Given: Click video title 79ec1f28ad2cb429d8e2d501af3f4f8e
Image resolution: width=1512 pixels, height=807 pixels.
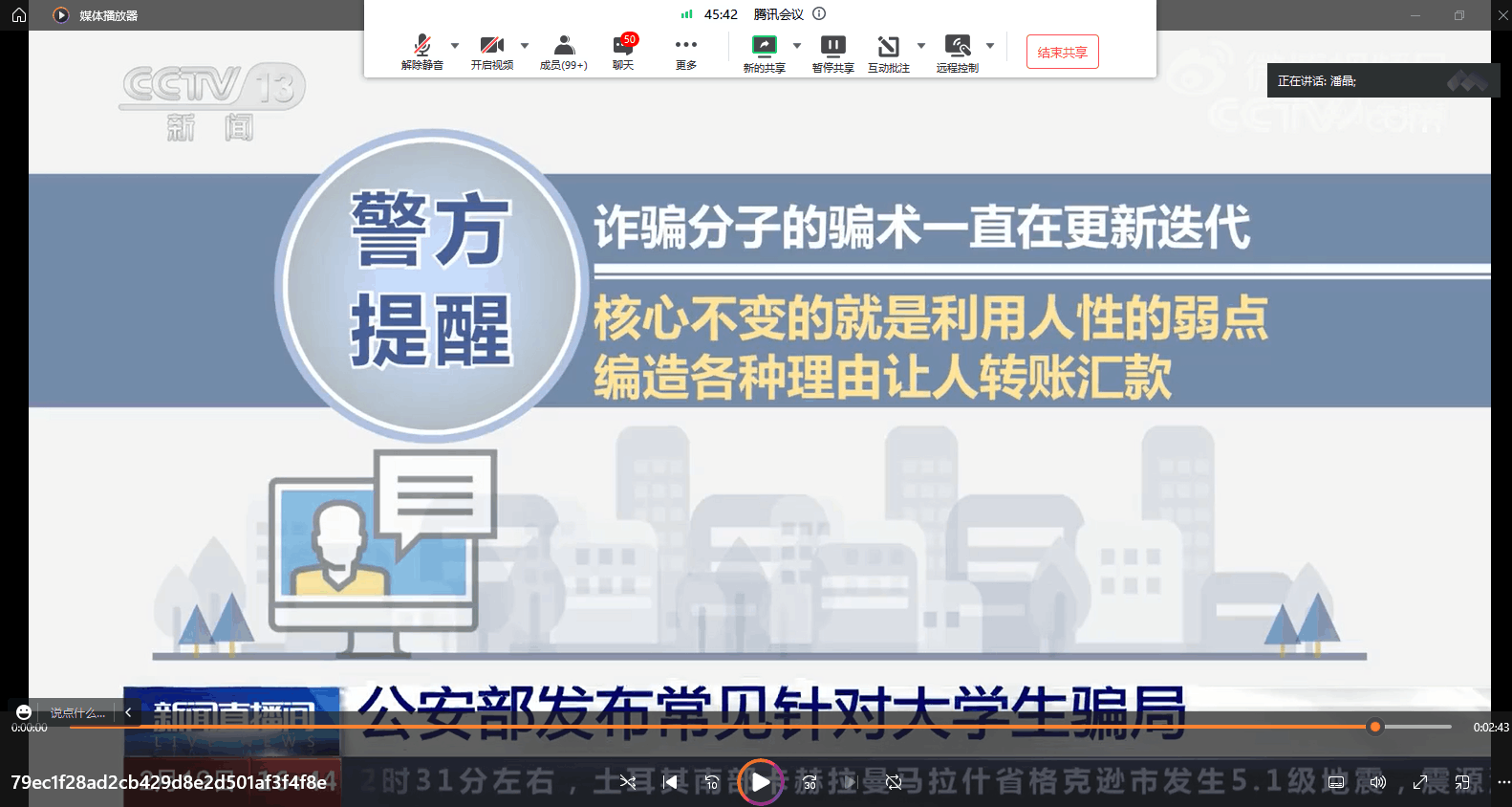Looking at the screenshot, I should pos(169,782).
